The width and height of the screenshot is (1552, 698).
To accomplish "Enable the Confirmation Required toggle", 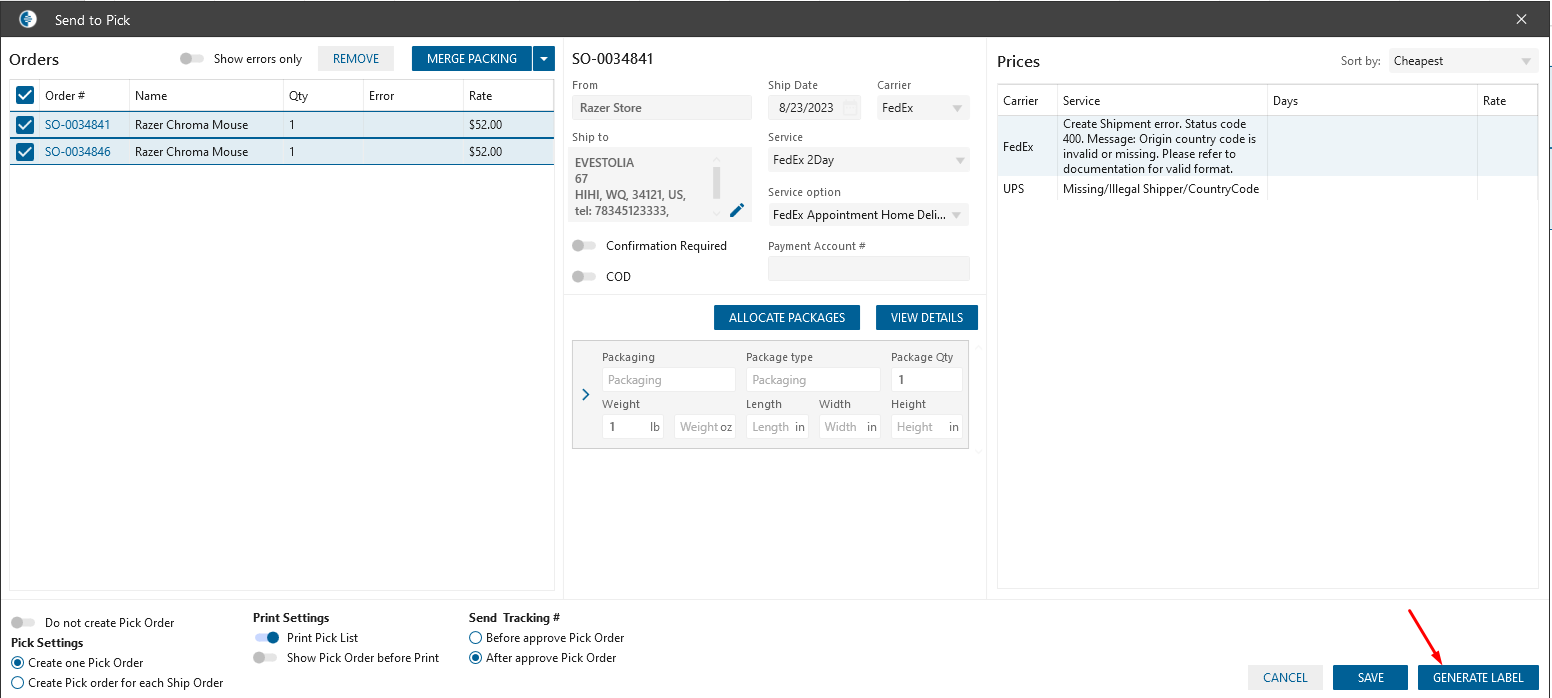I will click(584, 246).
